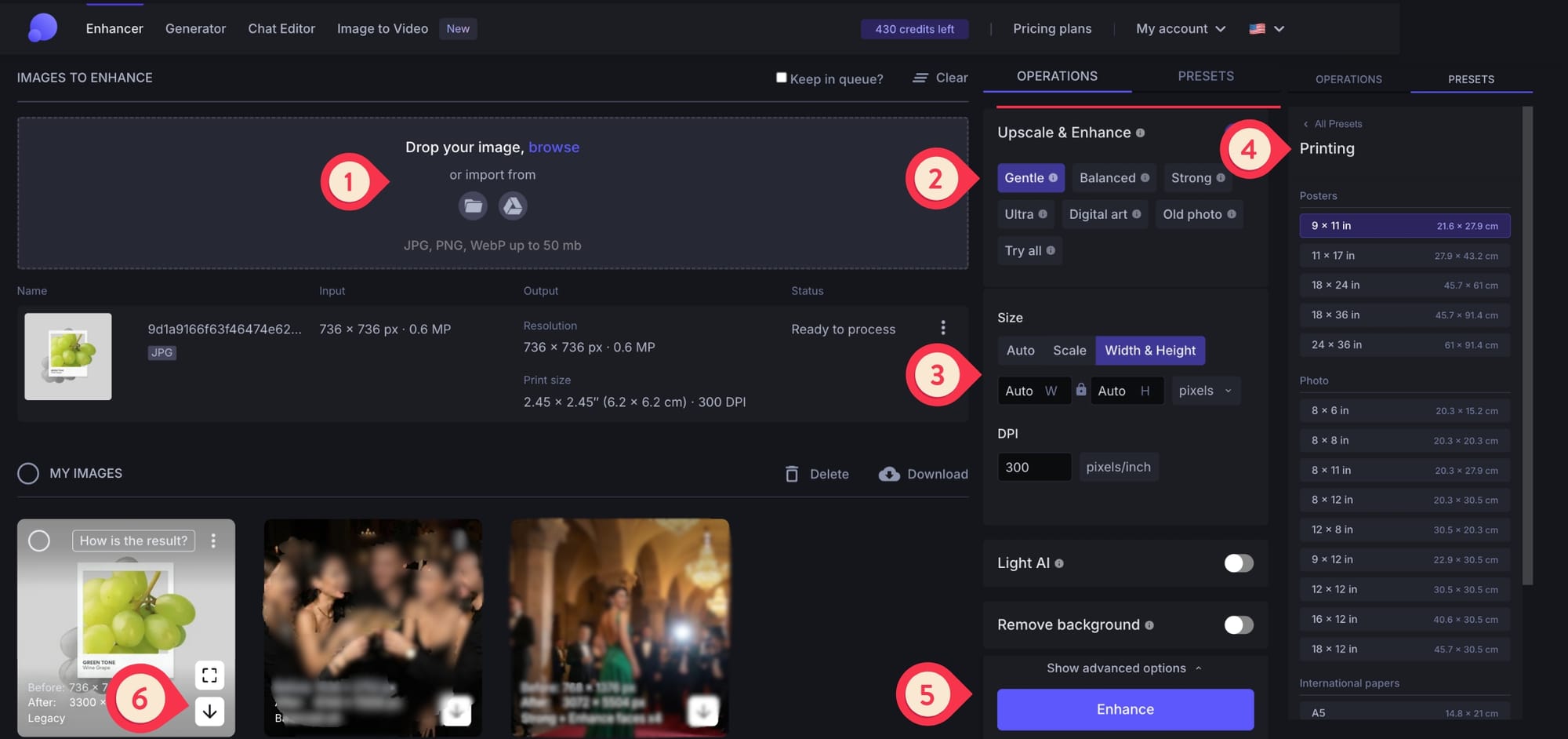1568x739 pixels.
Task: Click the browse link to upload an image
Action: [554, 147]
